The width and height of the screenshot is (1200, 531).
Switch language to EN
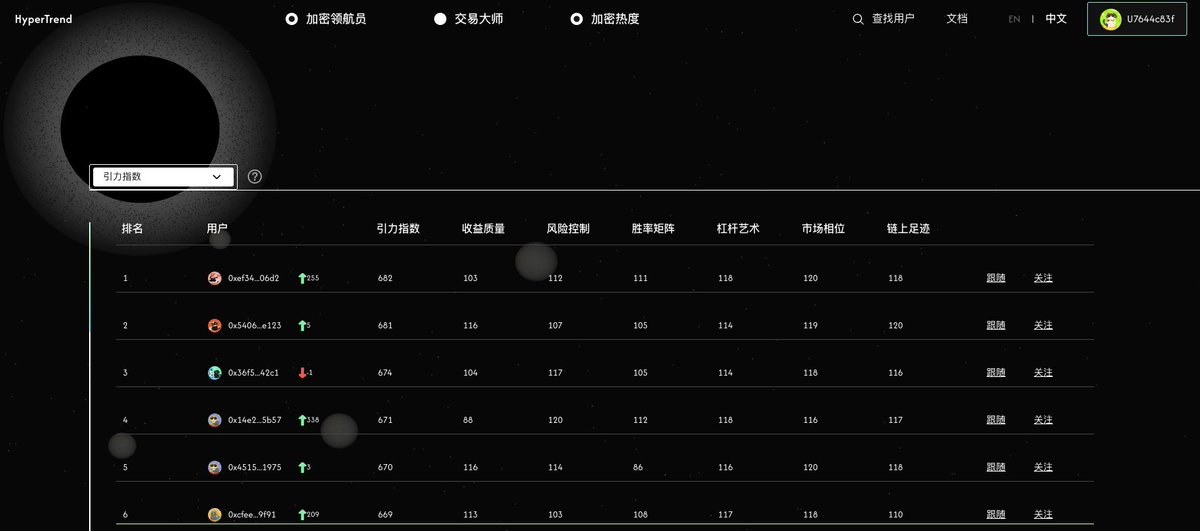[1014, 19]
